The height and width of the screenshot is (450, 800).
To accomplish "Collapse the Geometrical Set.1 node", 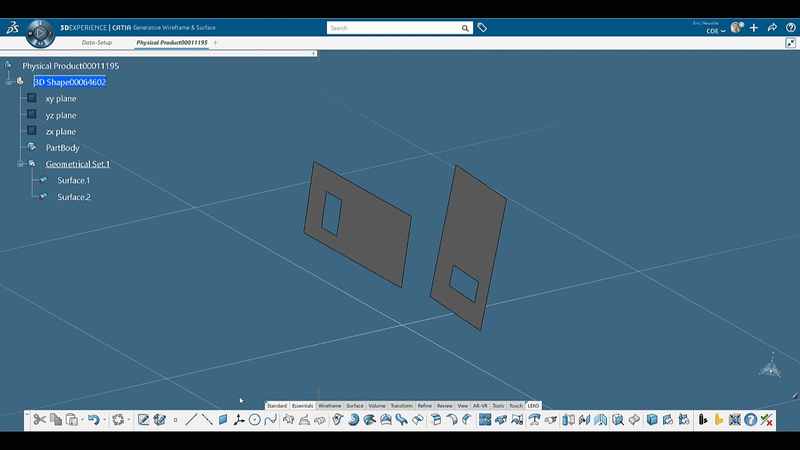I will [x=20, y=164].
